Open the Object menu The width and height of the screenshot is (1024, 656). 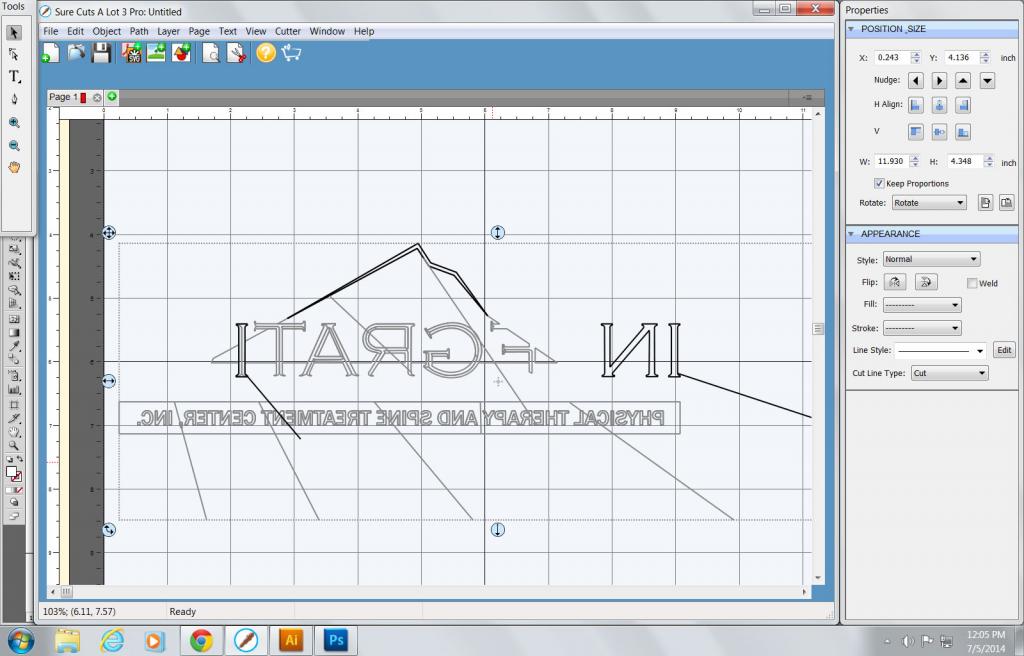[106, 31]
